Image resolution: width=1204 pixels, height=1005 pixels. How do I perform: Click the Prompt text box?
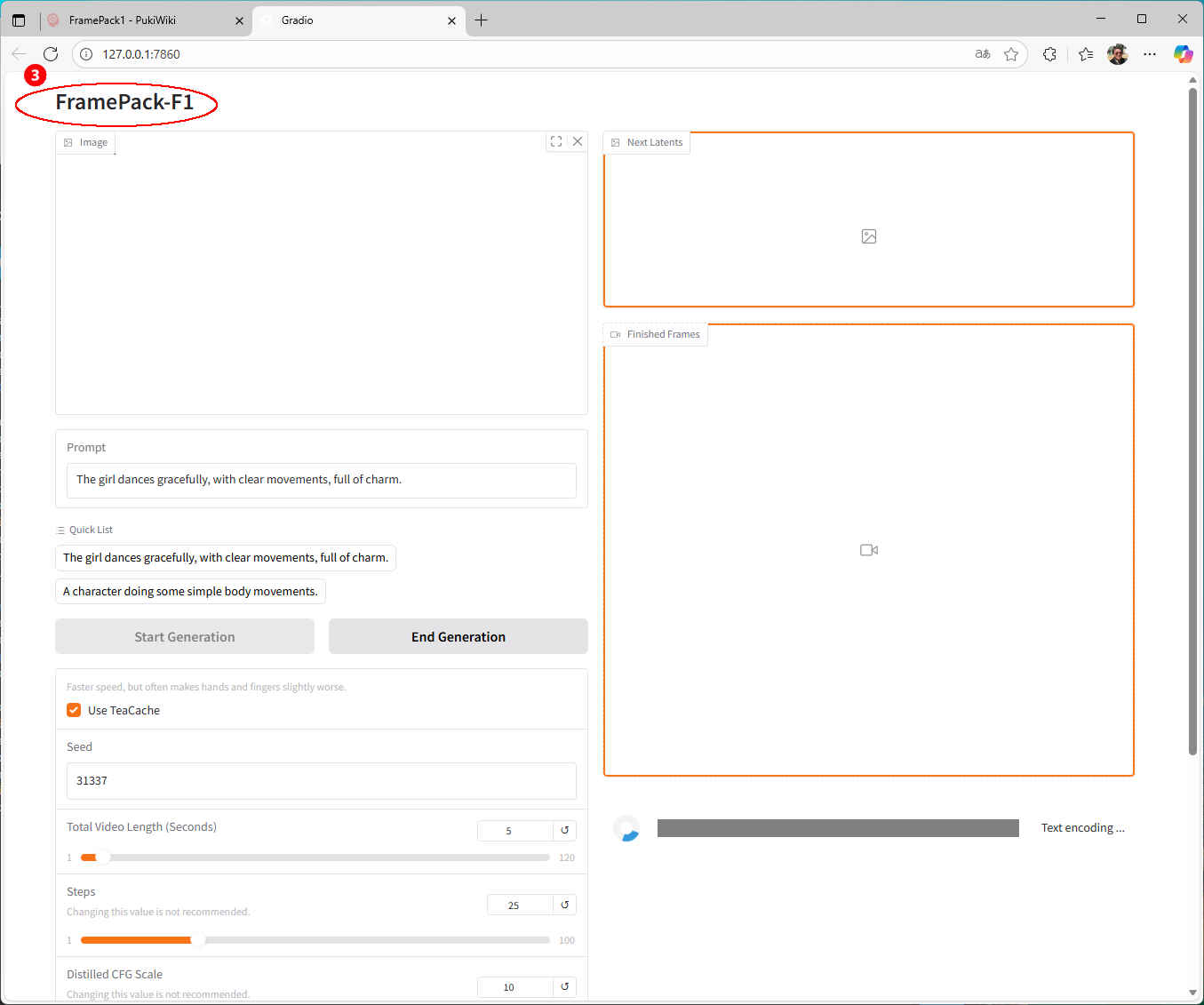[x=321, y=480]
